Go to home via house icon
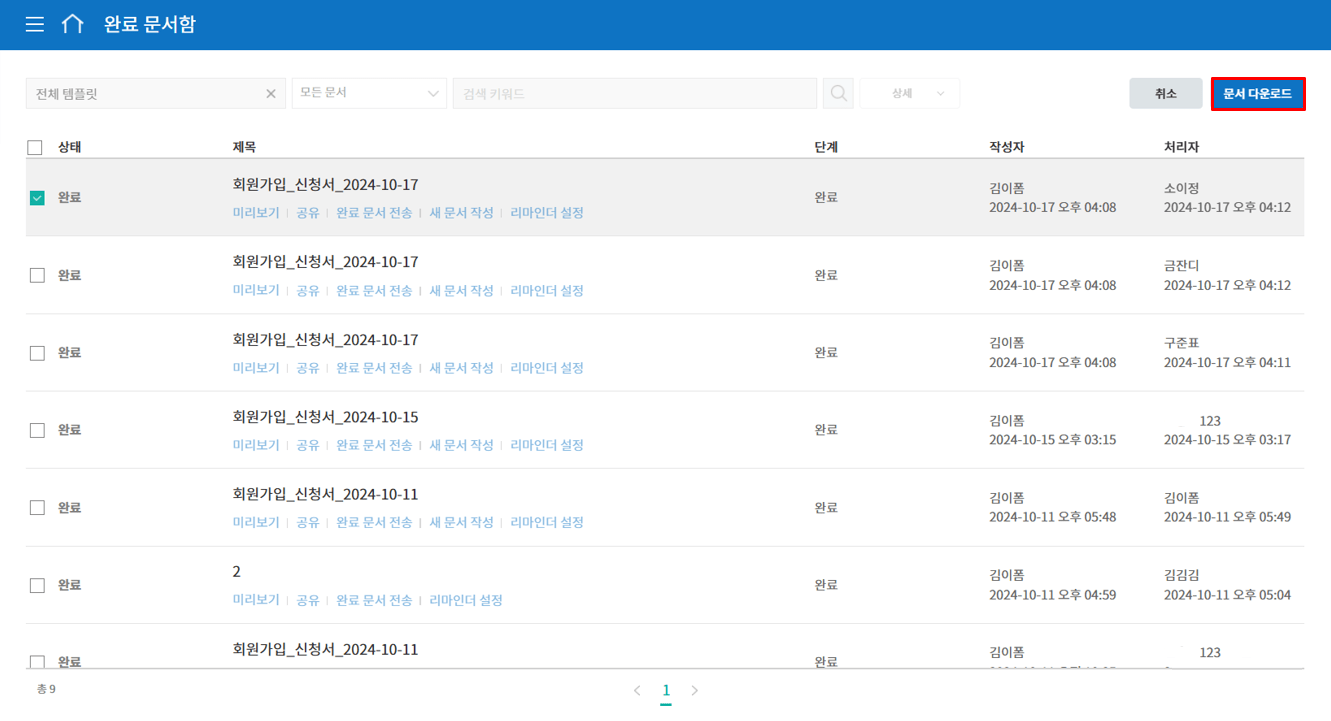This screenshot has height=721, width=1331. coord(72,24)
